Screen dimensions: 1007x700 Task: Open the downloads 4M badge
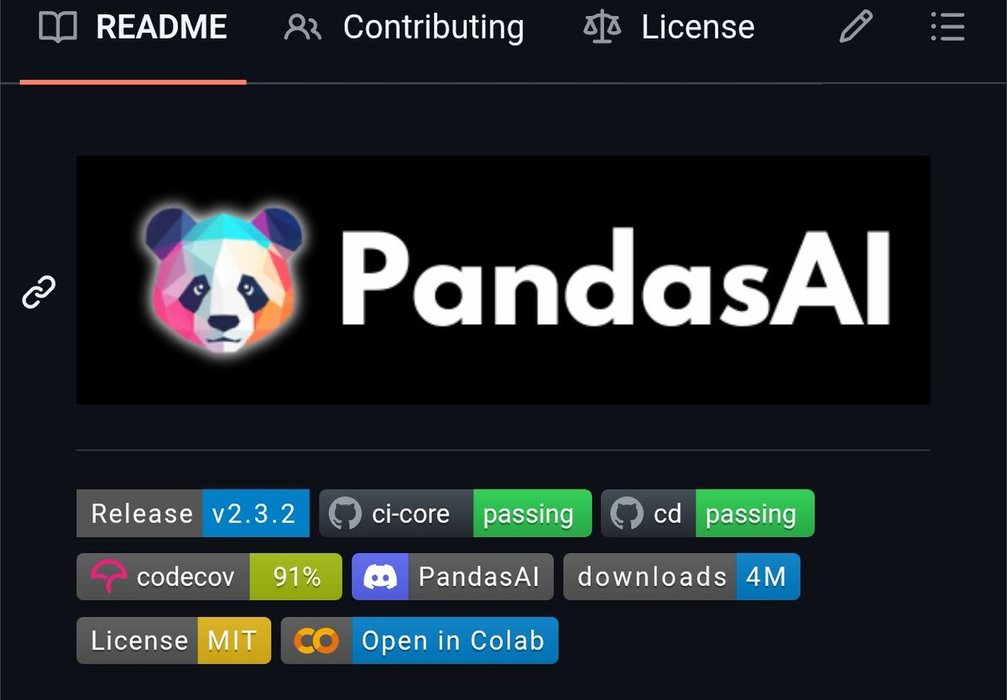tap(681, 577)
